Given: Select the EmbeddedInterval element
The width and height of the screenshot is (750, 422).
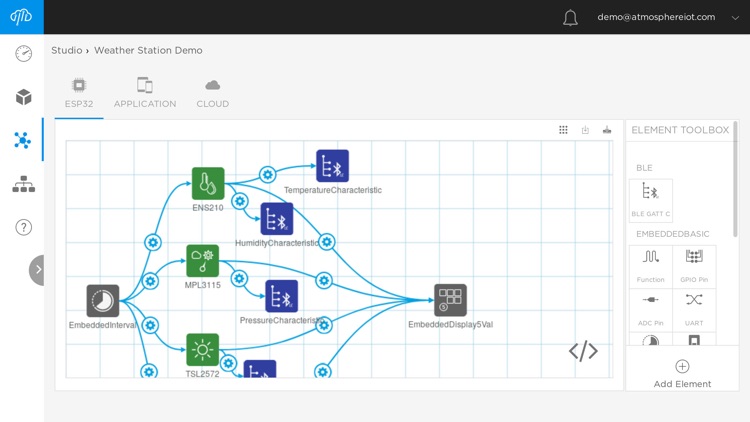Looking at the screenshot, I should tap(103, 301).
